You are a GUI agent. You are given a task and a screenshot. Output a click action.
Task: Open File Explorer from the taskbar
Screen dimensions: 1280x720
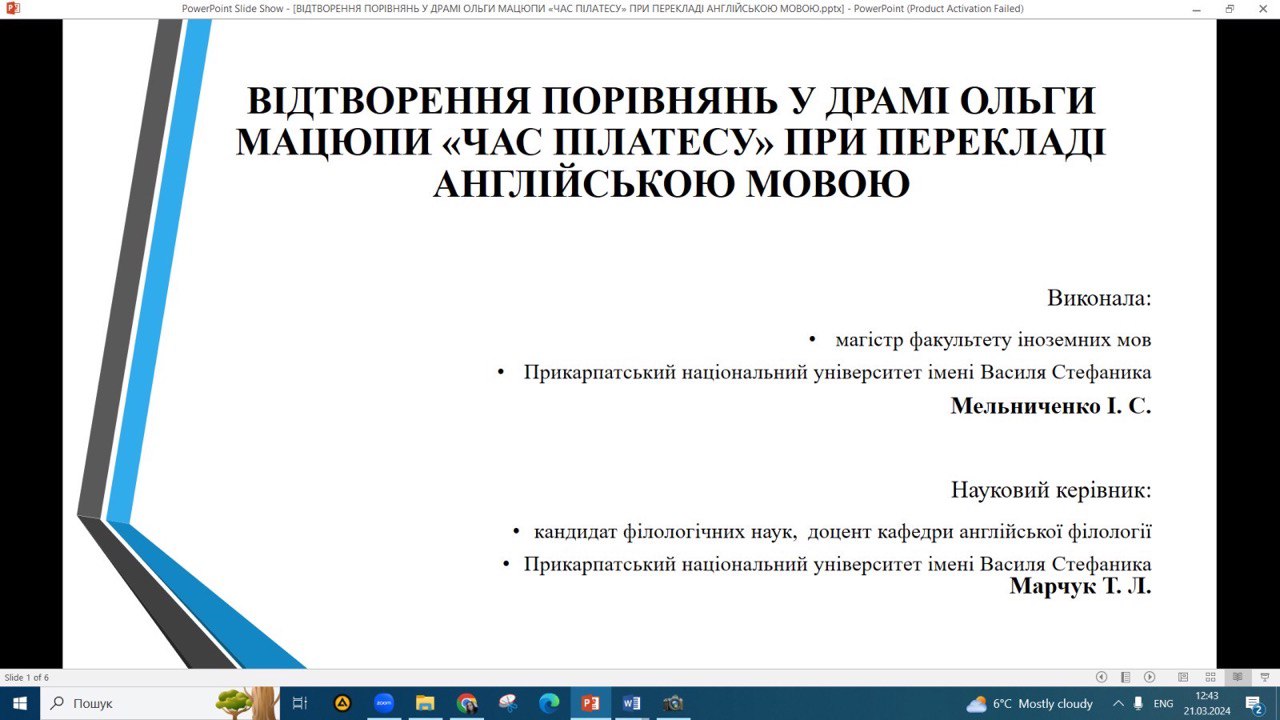[425, 703]
